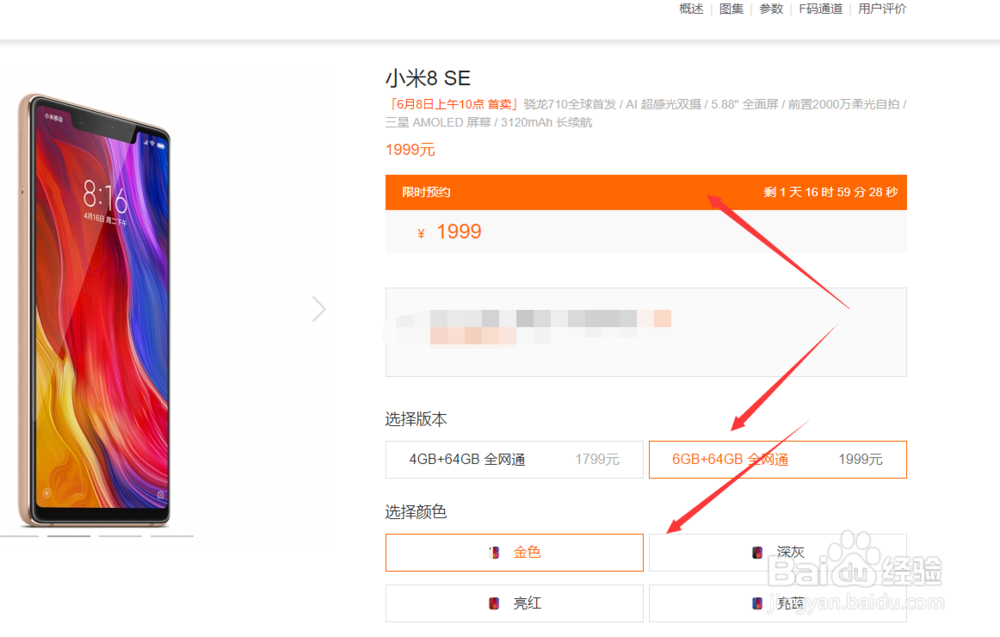This screenshot has height=637, width=1000.
Task: Select the 6GB+64GB 全网通 1999元 version
Action: [x=777, y=459]
